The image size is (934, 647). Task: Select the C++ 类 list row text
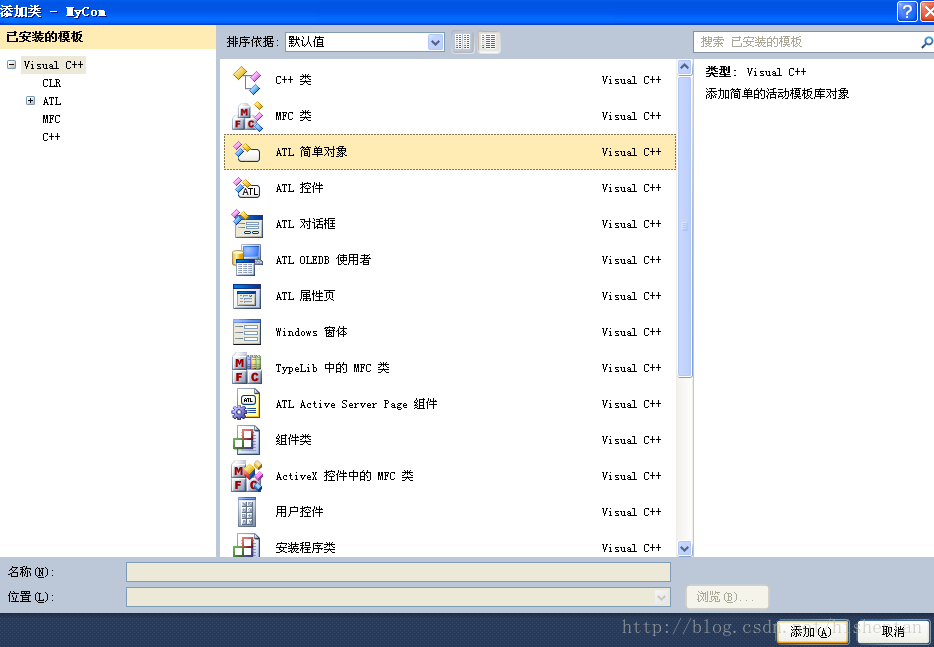293,80
